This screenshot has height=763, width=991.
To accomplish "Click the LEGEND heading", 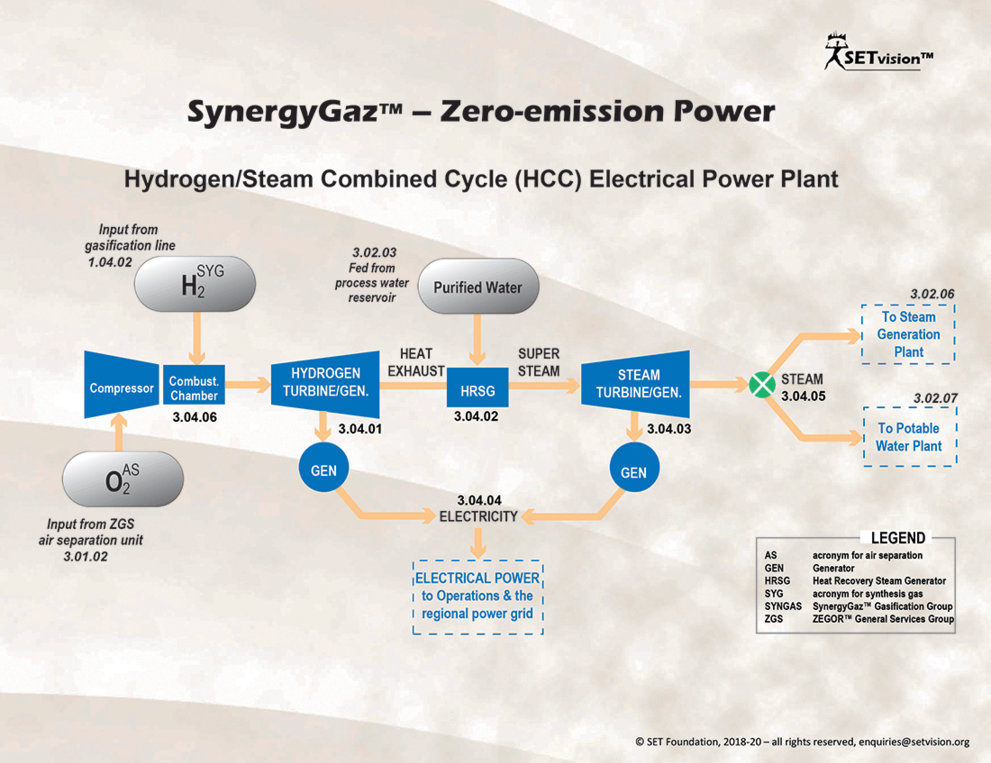I will (897, 538).
